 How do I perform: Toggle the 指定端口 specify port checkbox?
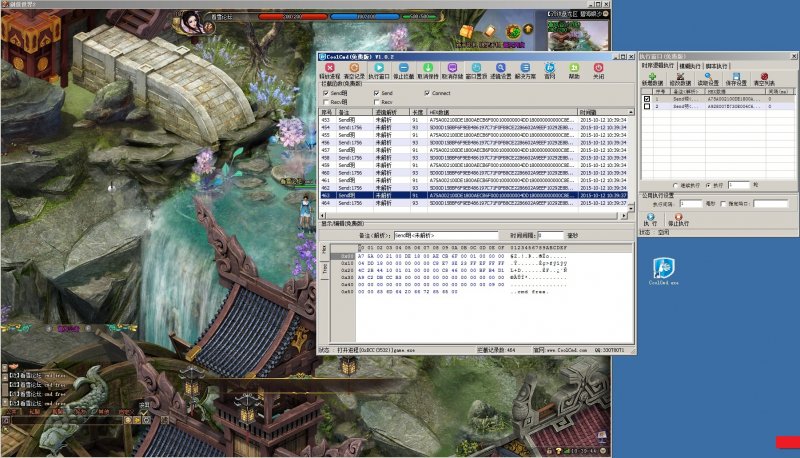point(723,203)
